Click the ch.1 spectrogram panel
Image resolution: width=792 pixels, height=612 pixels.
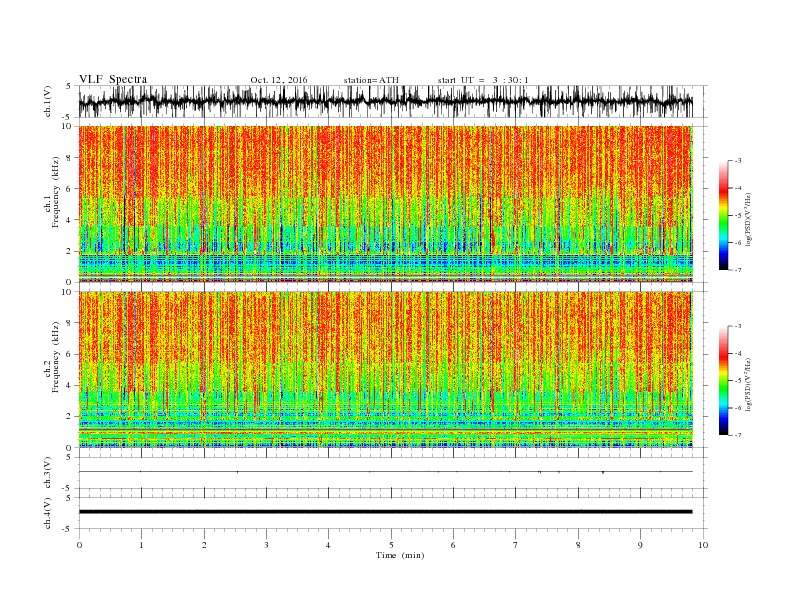[385, 204]
